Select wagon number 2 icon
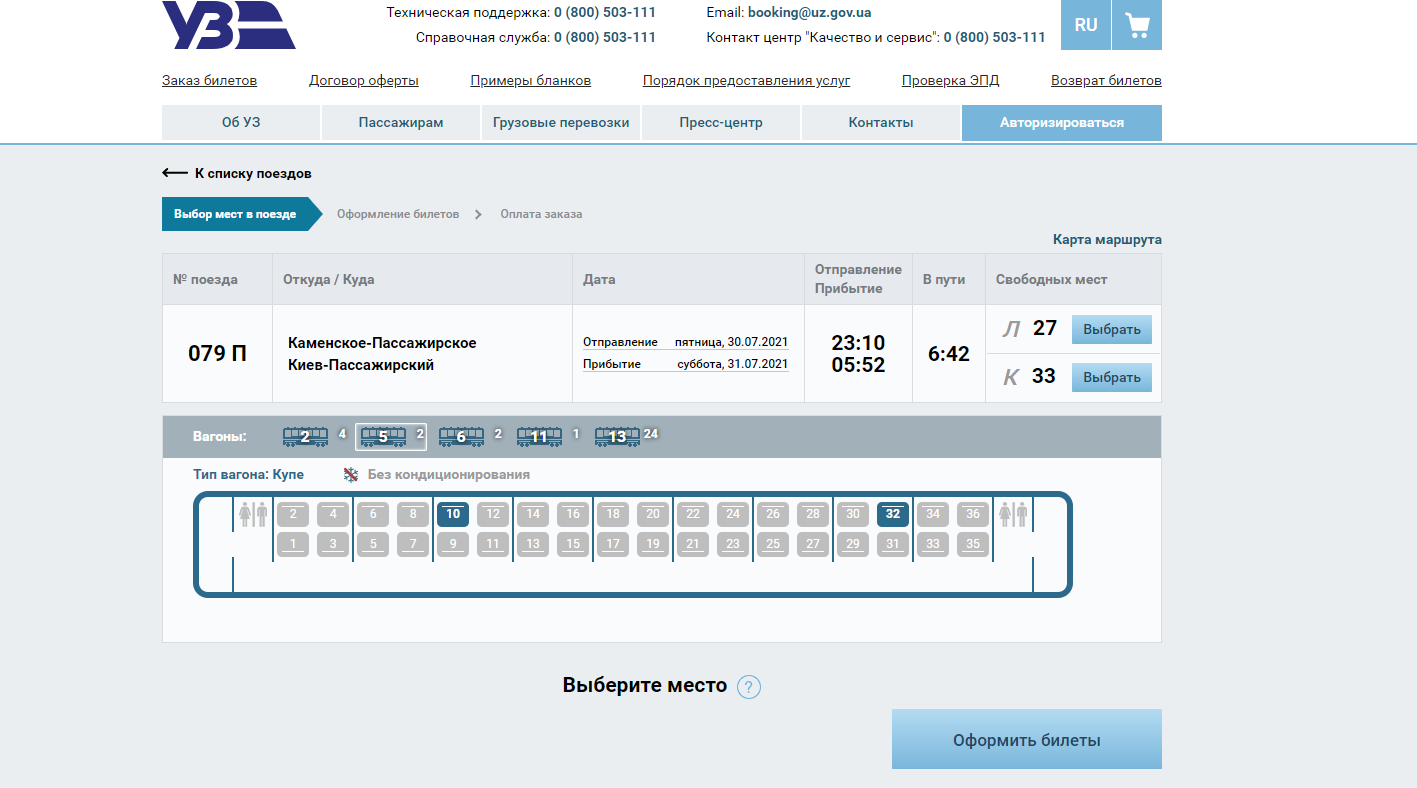This screenshot has height=788, width=1417. (305, 436)
